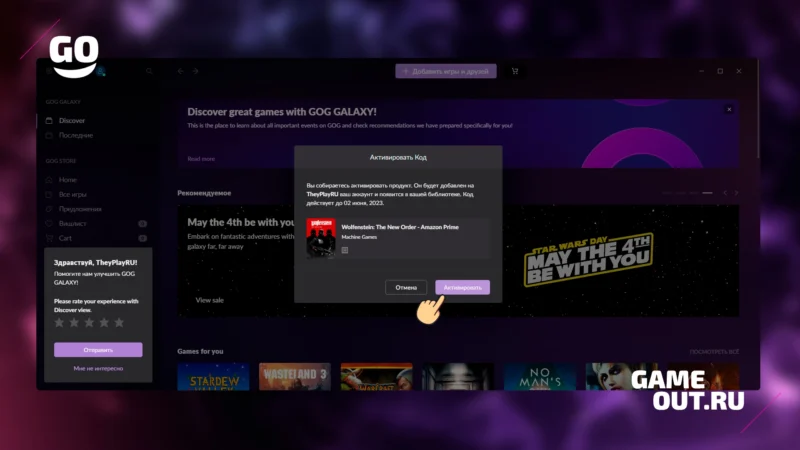800x450 pixels.
Task: Click the Windows platform icon under Machine Games
Action: pos(345,250)
